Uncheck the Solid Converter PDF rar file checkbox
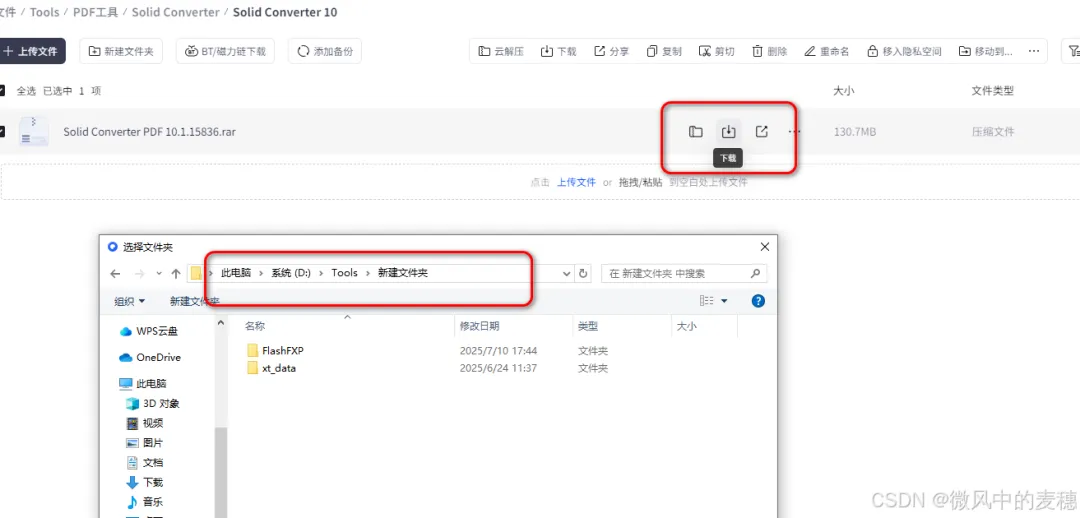This screenshot has width=1080, height=518. pos(2,131)
